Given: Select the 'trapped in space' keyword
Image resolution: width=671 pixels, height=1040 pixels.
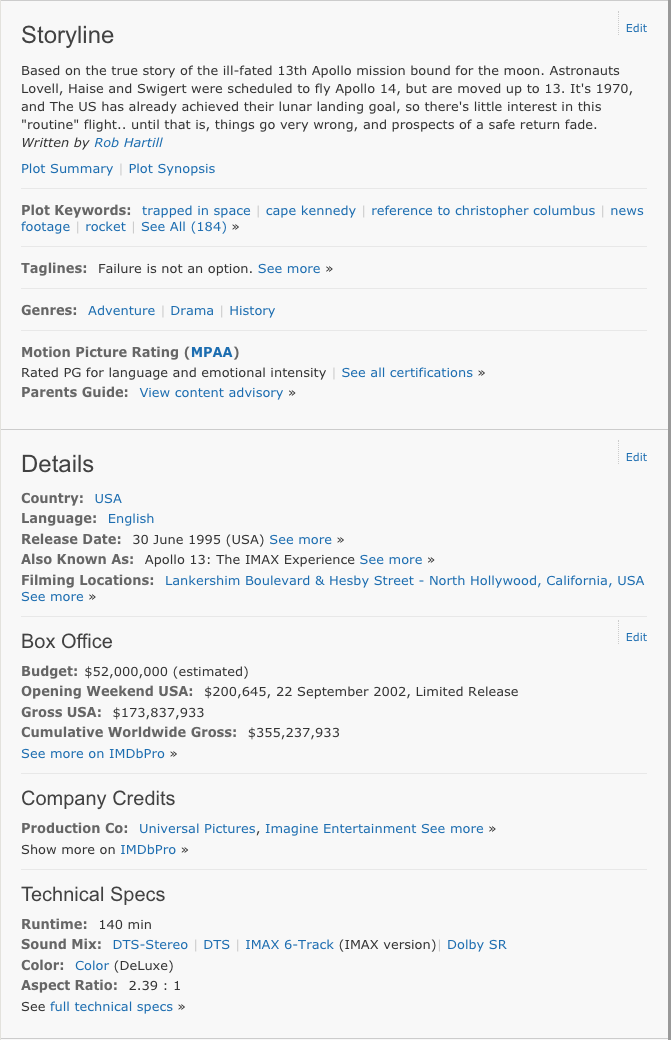Looking at the screenshot, I should click(196, 211).
